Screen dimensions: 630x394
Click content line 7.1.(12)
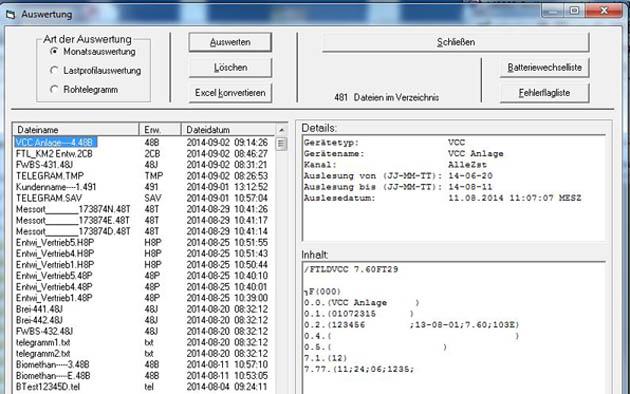[x=325, y=358]
